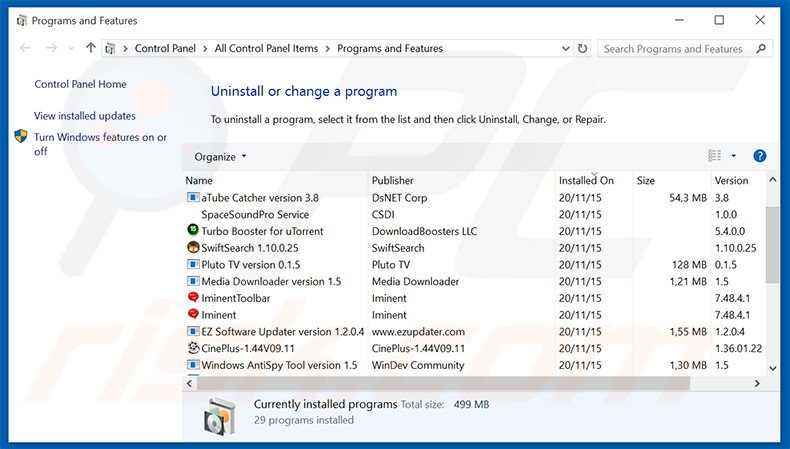
Task: Click the Pluto TV program icon
Action: tap(193, 265)
